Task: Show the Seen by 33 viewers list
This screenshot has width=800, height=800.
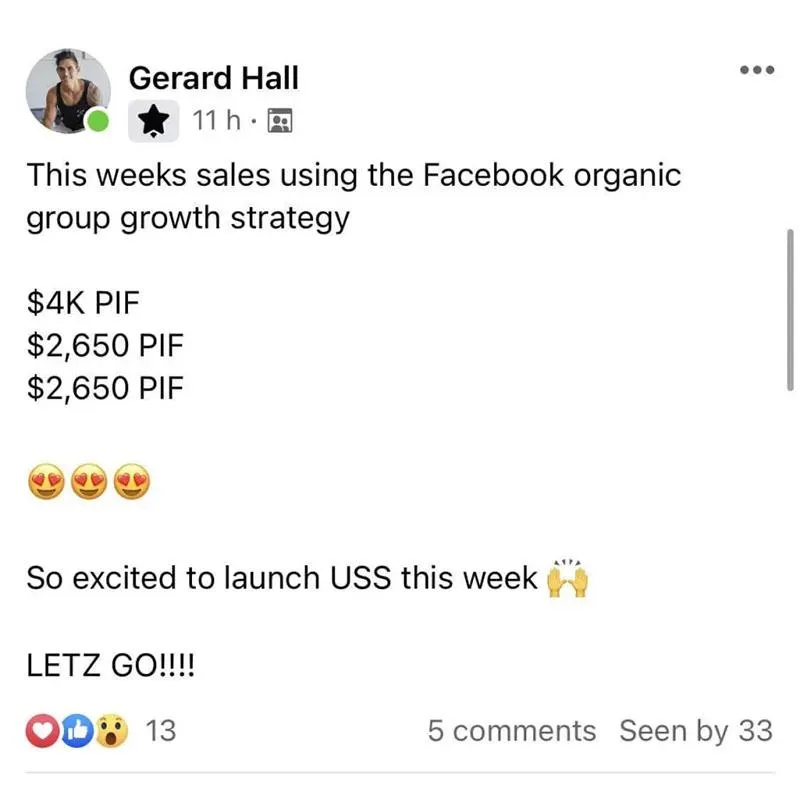Action: [x=696, y=731]
